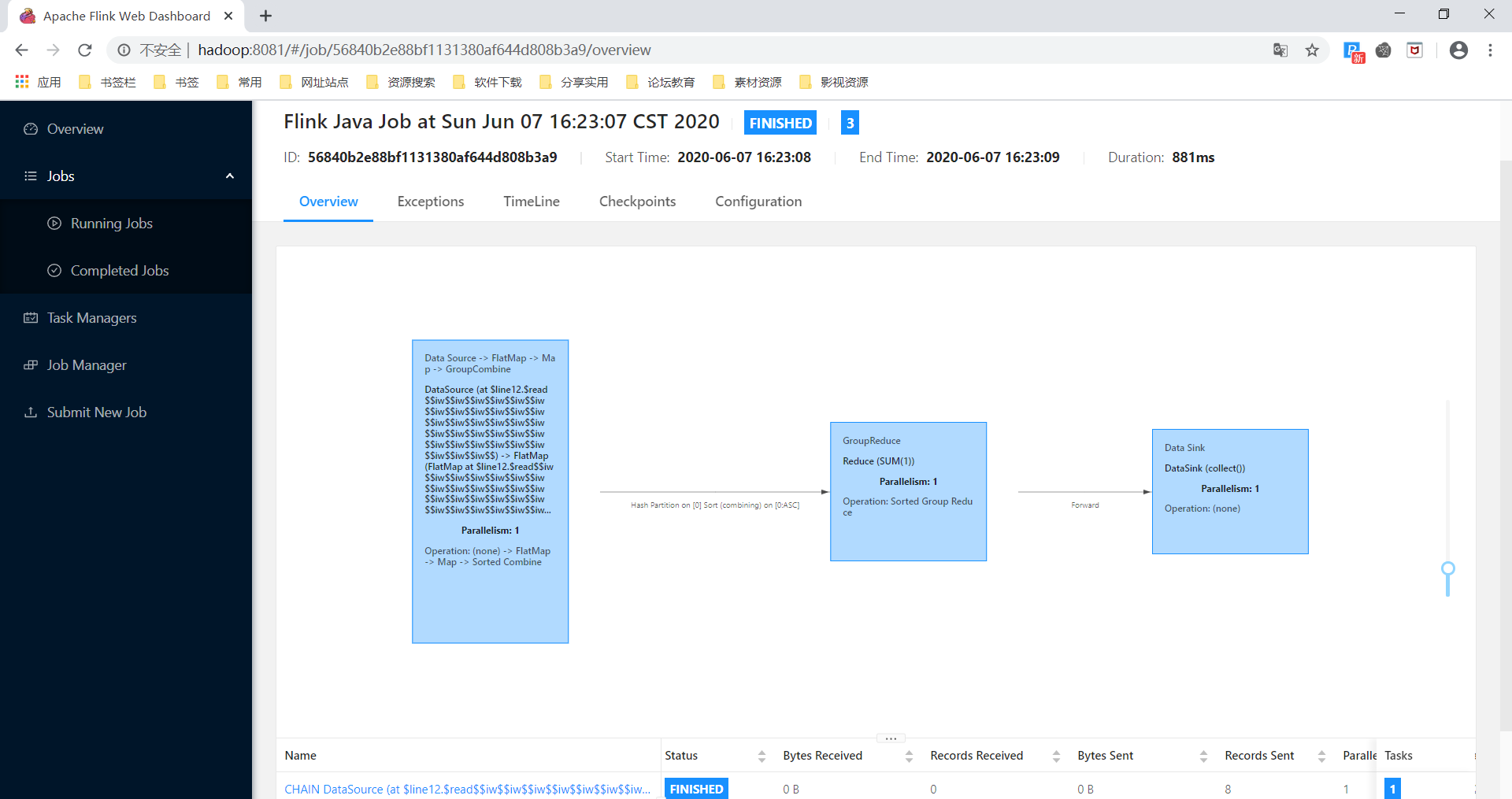Open the CHAIN DataSource row link

(x=467, y=789)
